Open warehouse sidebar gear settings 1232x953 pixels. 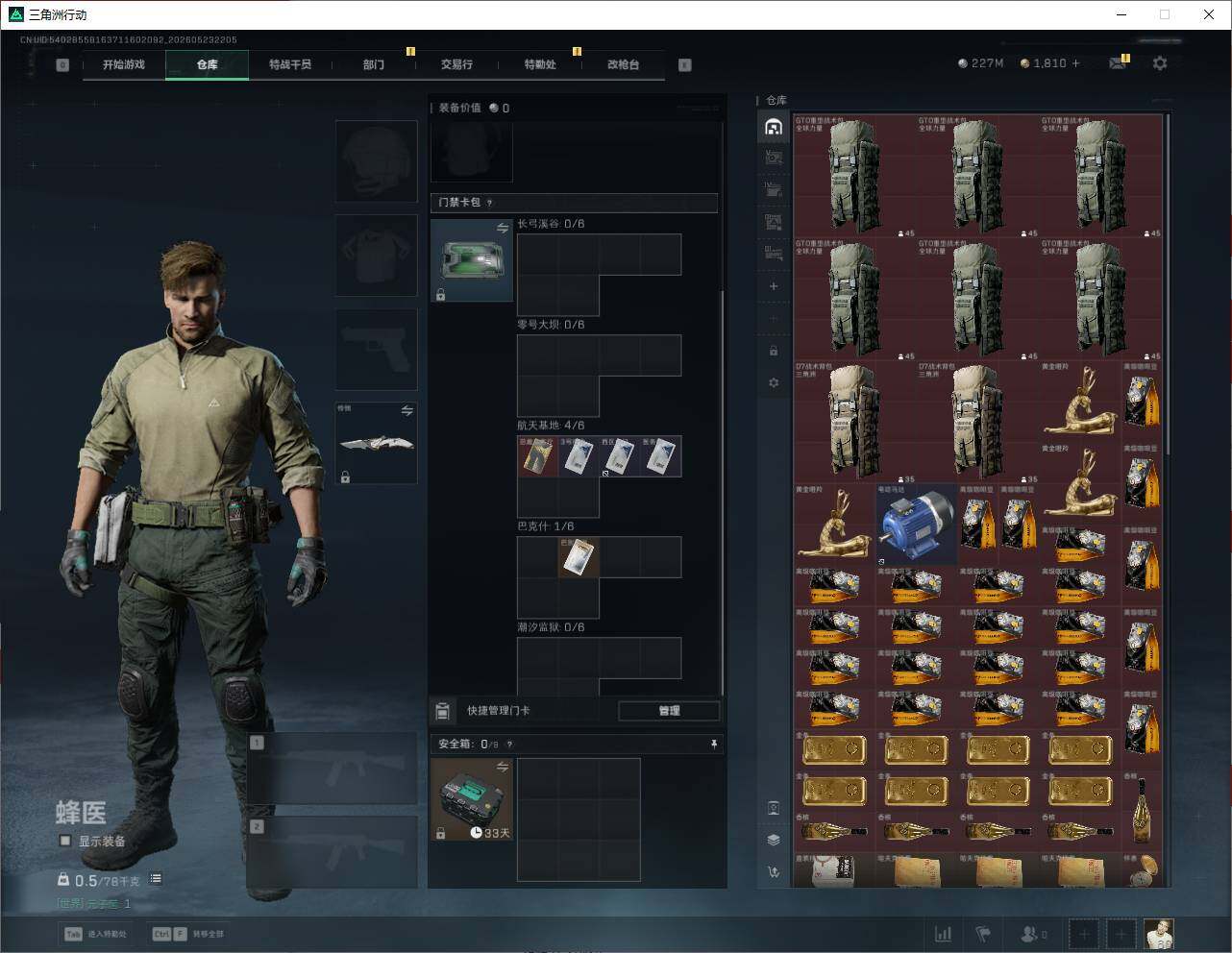pyautogui.click(x=774, y=382)
